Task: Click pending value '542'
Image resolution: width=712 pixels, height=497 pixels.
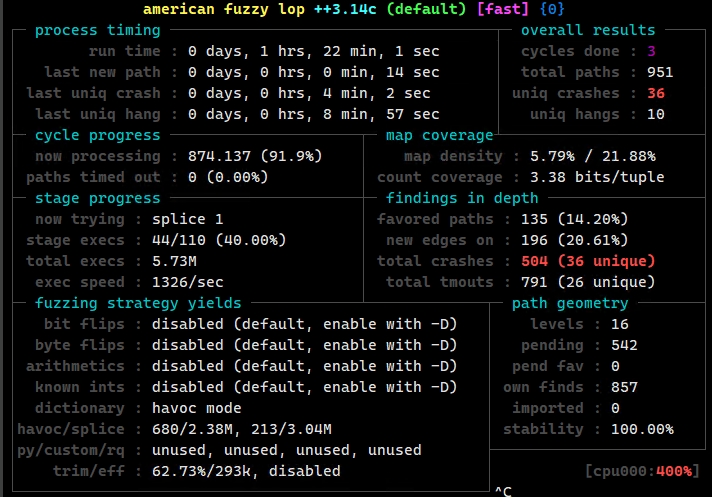Action: tap(624, 345)
